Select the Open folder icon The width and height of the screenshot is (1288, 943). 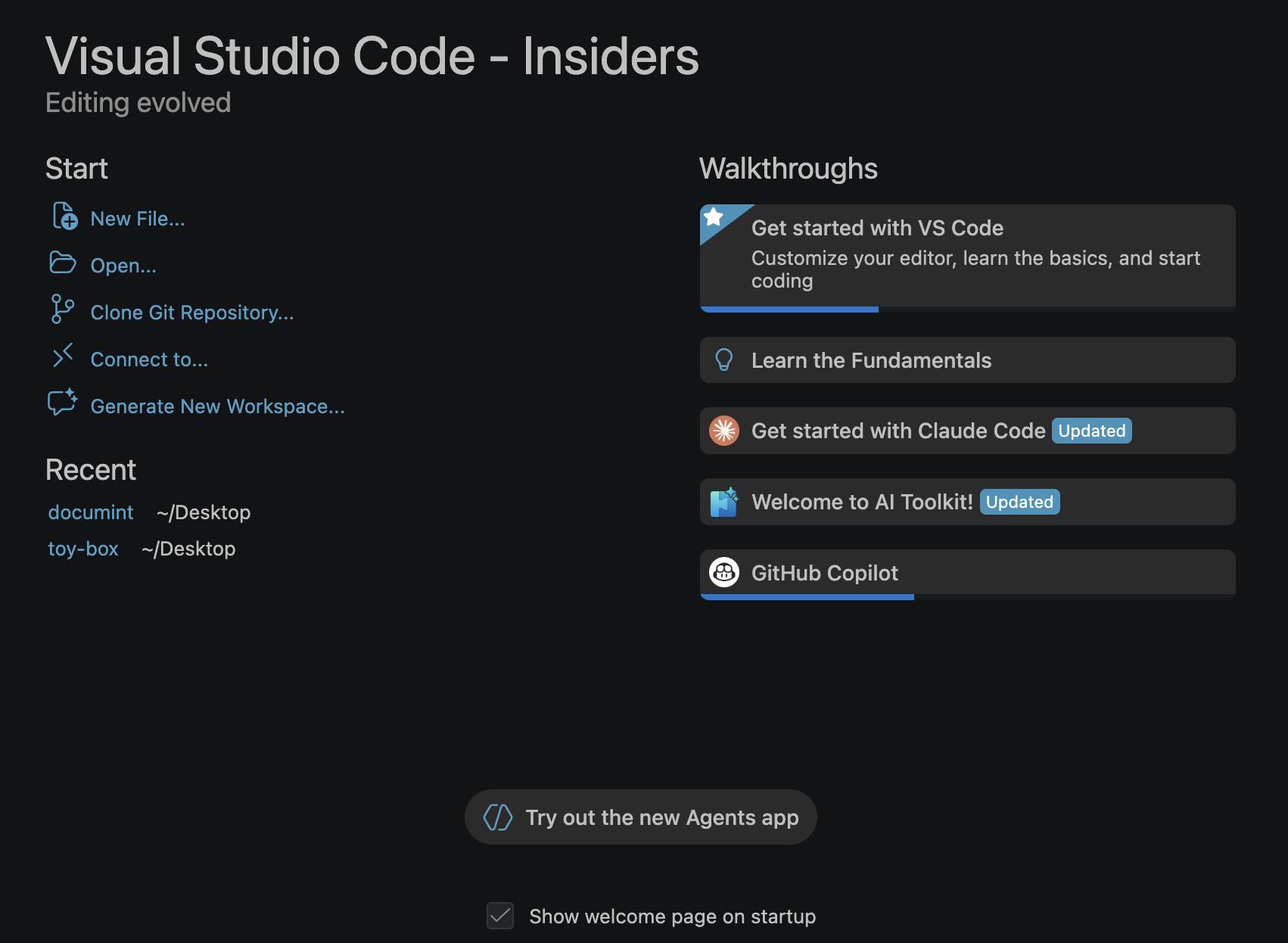[63, 263]
